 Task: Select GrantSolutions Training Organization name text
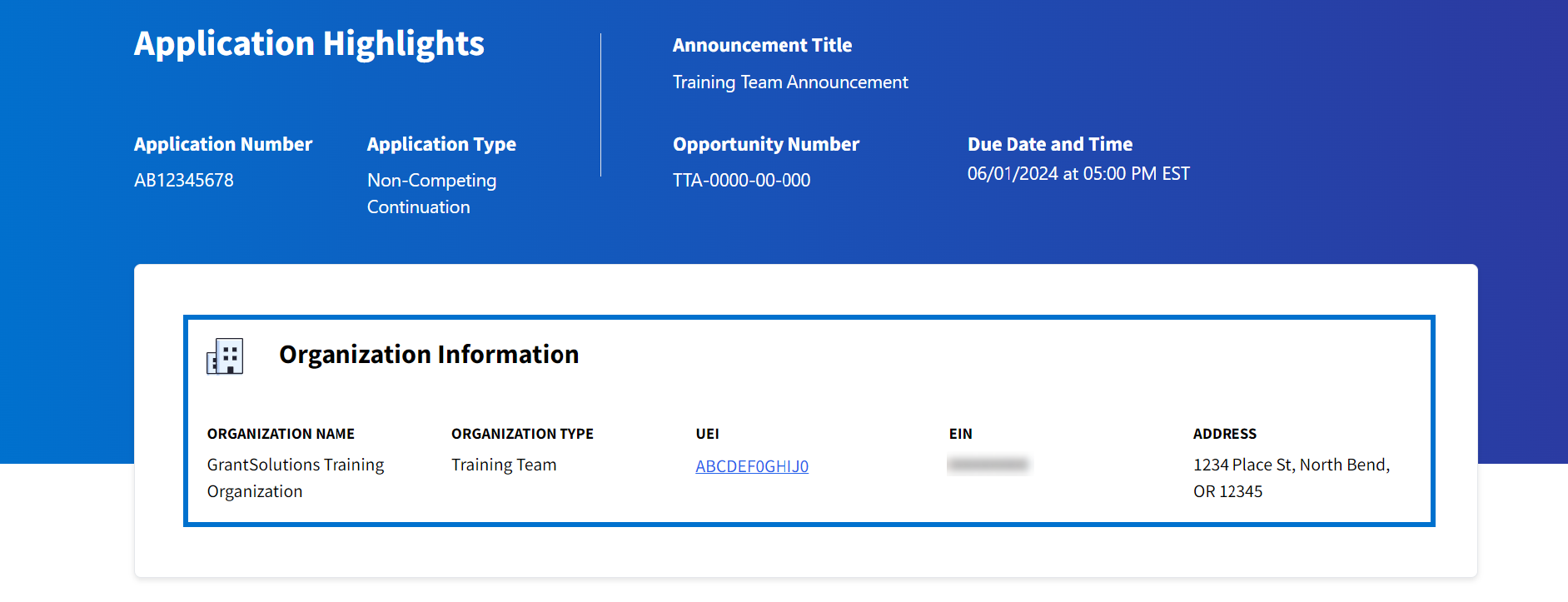pos(295,477)
